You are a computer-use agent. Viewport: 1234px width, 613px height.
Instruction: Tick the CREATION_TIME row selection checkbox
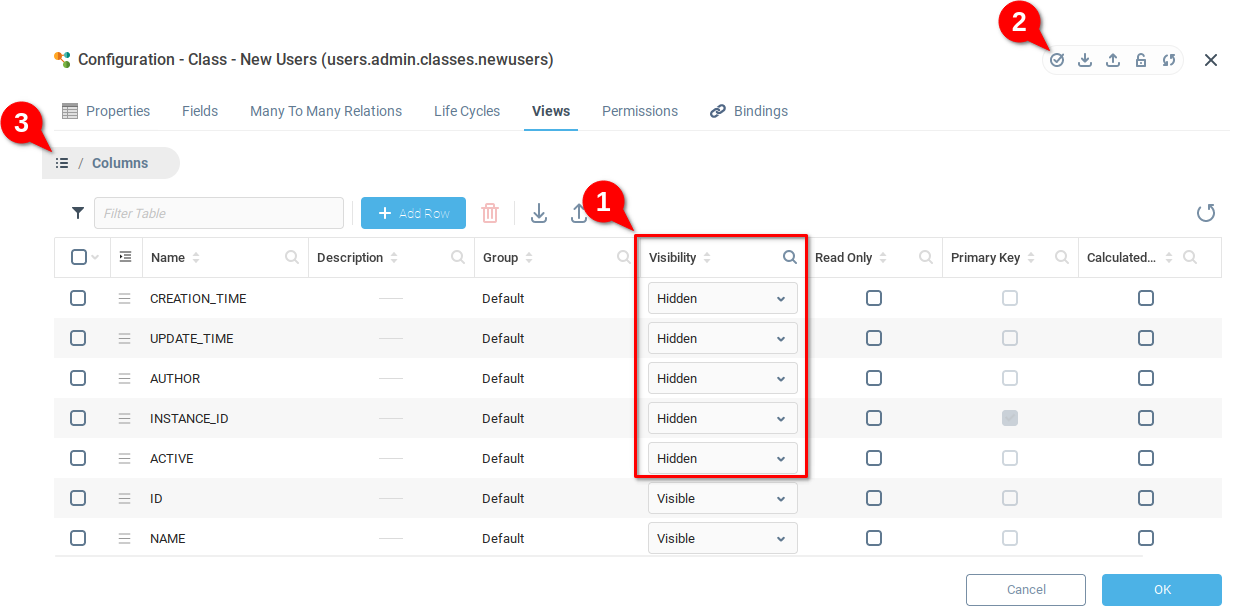pos(78,298)
